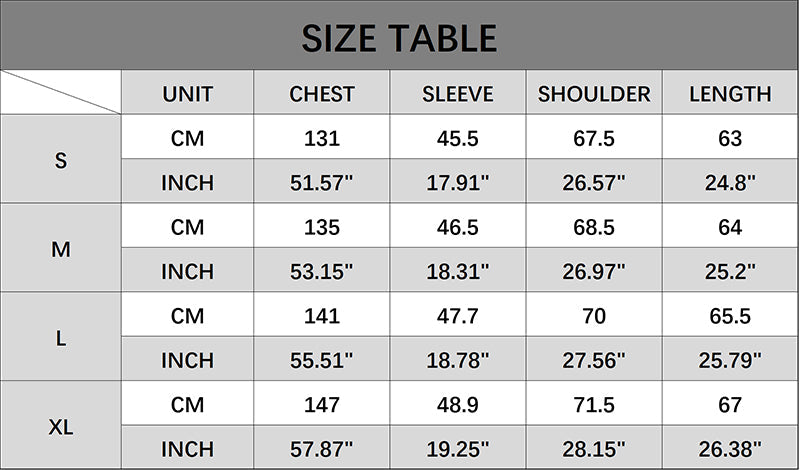The width and height of the screenshot is (800, 470).
Task: Select the 65.5 length value
Action: click(x=730, y=316)
